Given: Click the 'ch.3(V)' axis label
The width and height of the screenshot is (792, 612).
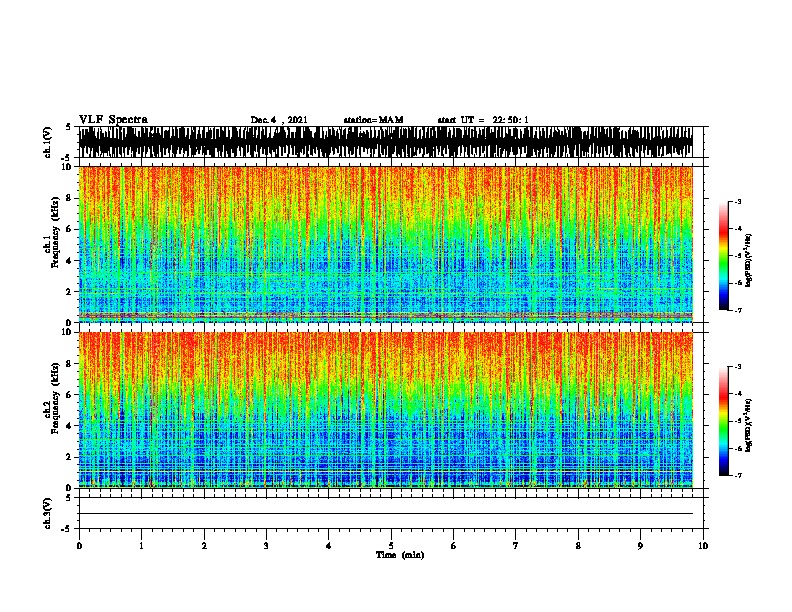Looking at the screenshot, I should [47, 513].
